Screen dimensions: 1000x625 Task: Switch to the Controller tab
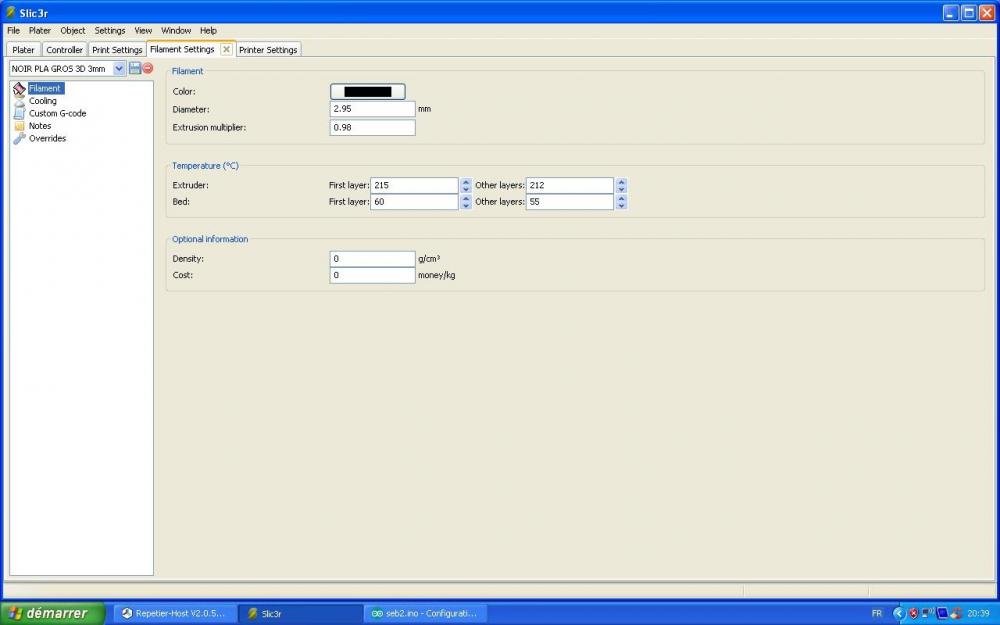coord(64,50)
